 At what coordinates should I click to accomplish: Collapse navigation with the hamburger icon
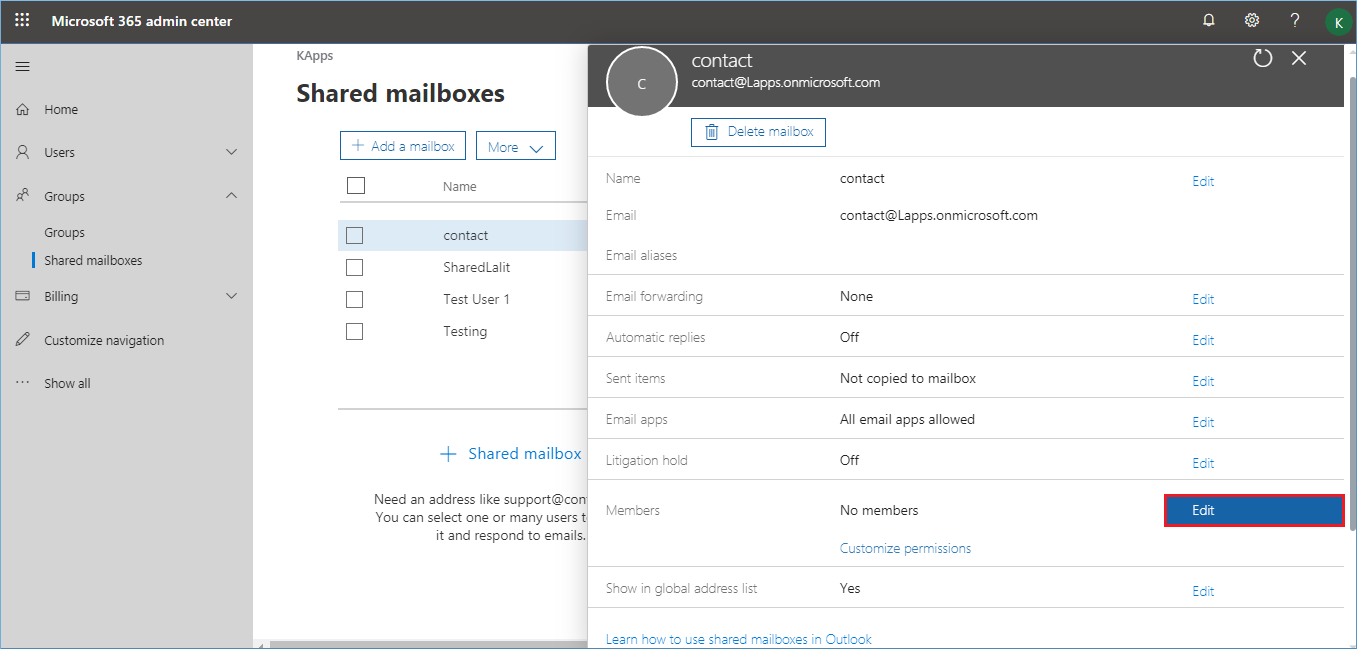22,67
